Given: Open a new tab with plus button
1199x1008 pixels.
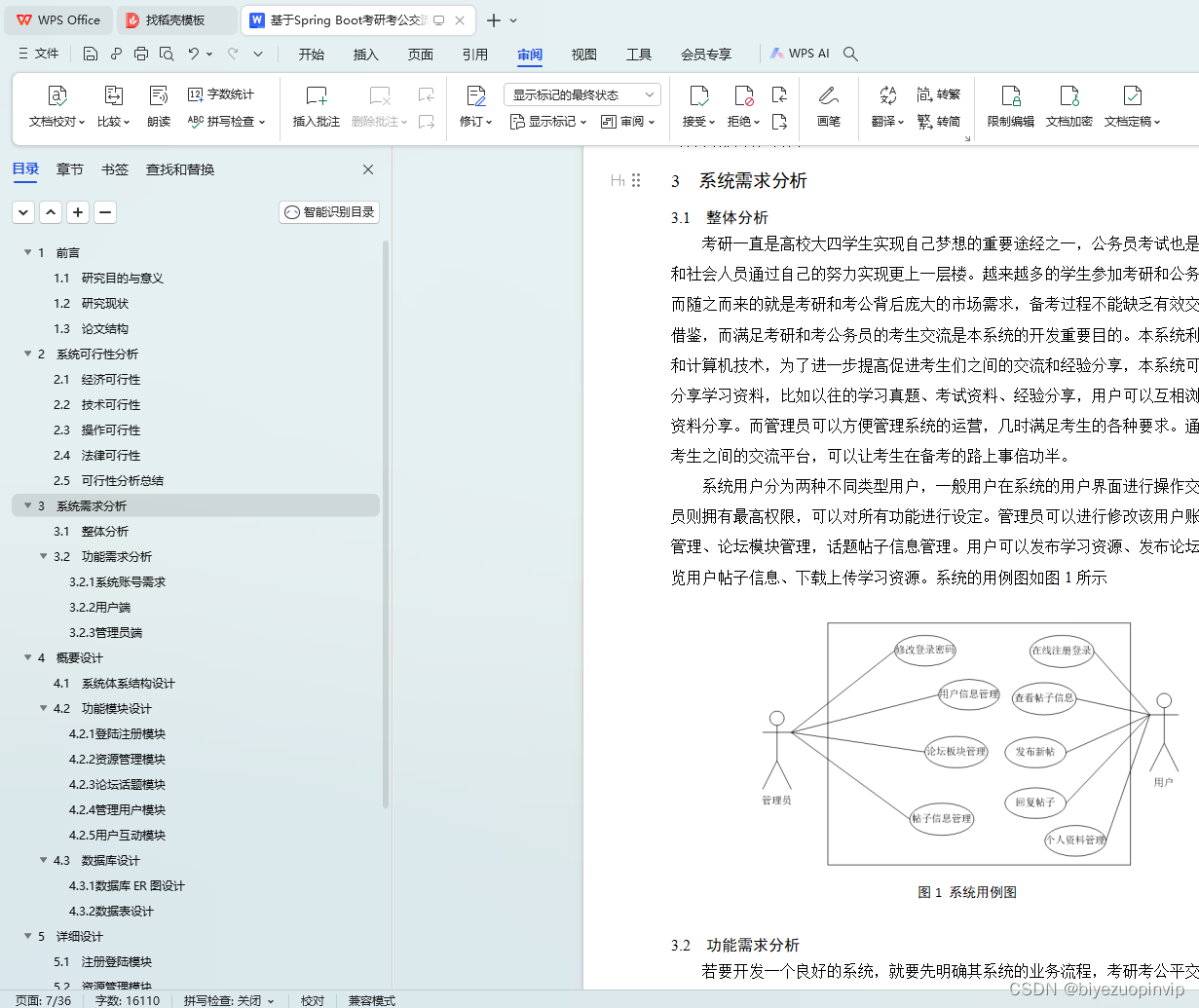Looking at the screenshot, I should 494,20.
